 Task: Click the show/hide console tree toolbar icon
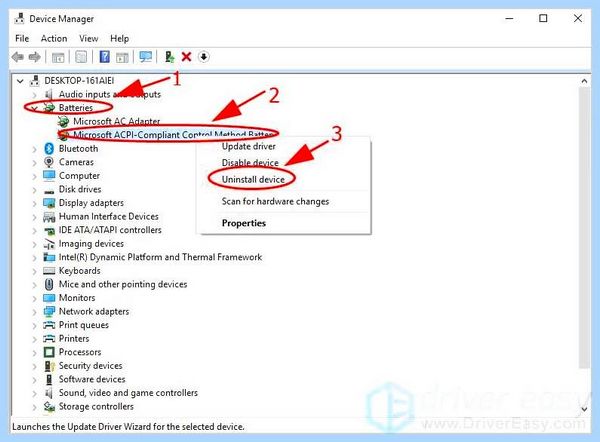58,57
